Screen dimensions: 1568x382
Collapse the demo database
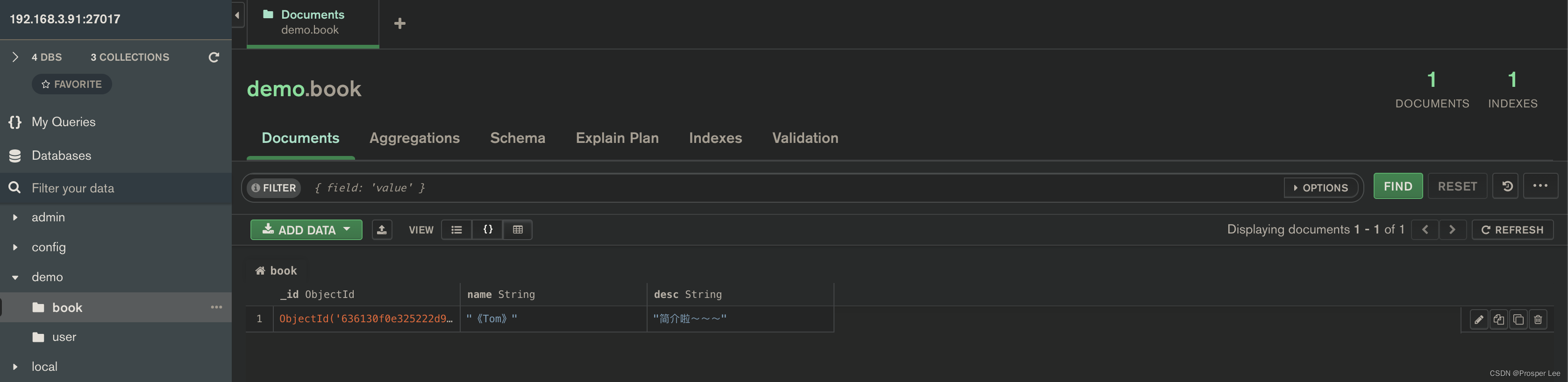pos(15,277)
